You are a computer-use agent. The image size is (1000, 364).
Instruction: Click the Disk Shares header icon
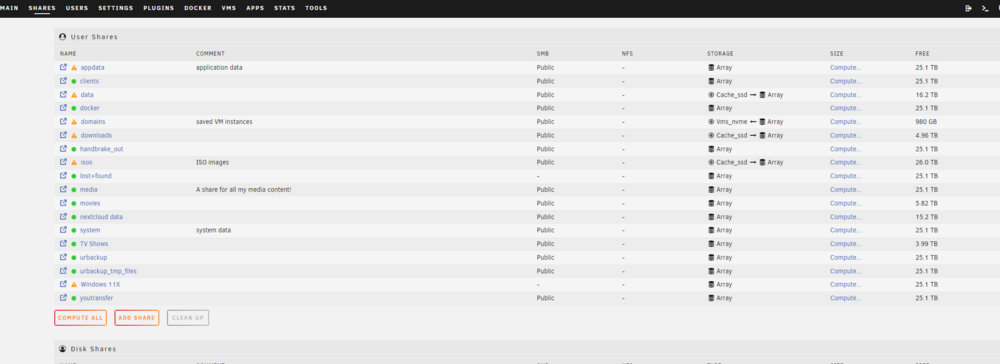[x=62, y=349]
